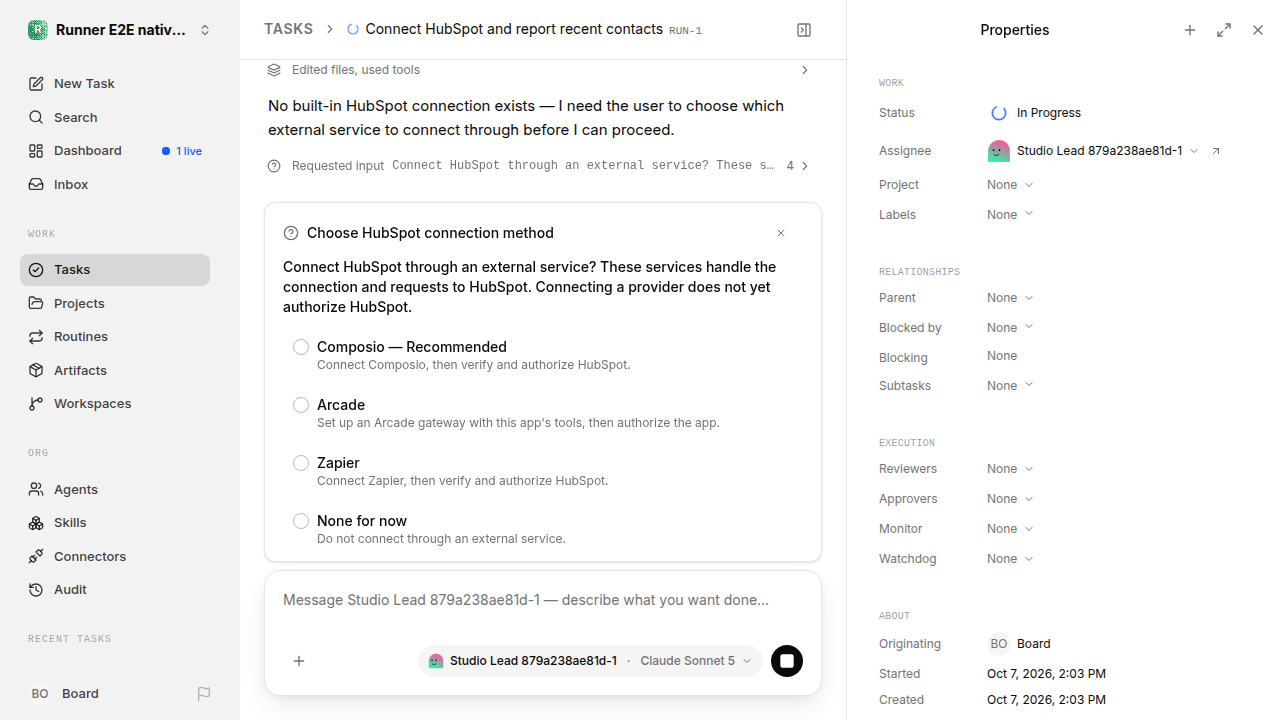Select the Zapier radio option
The width and height of the screenshot is (1280, 720).
[301, 463]
